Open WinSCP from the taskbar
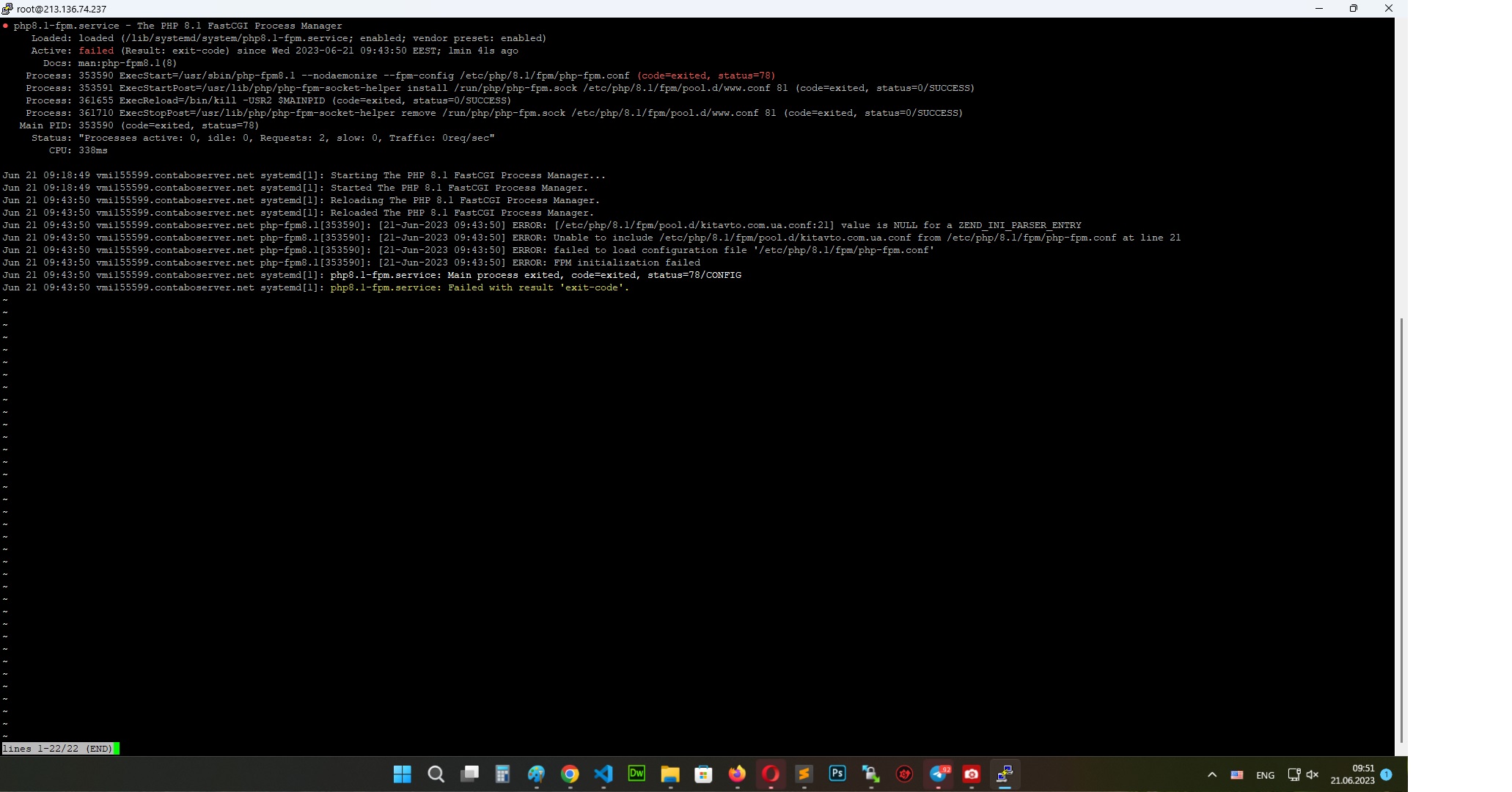 871,774
